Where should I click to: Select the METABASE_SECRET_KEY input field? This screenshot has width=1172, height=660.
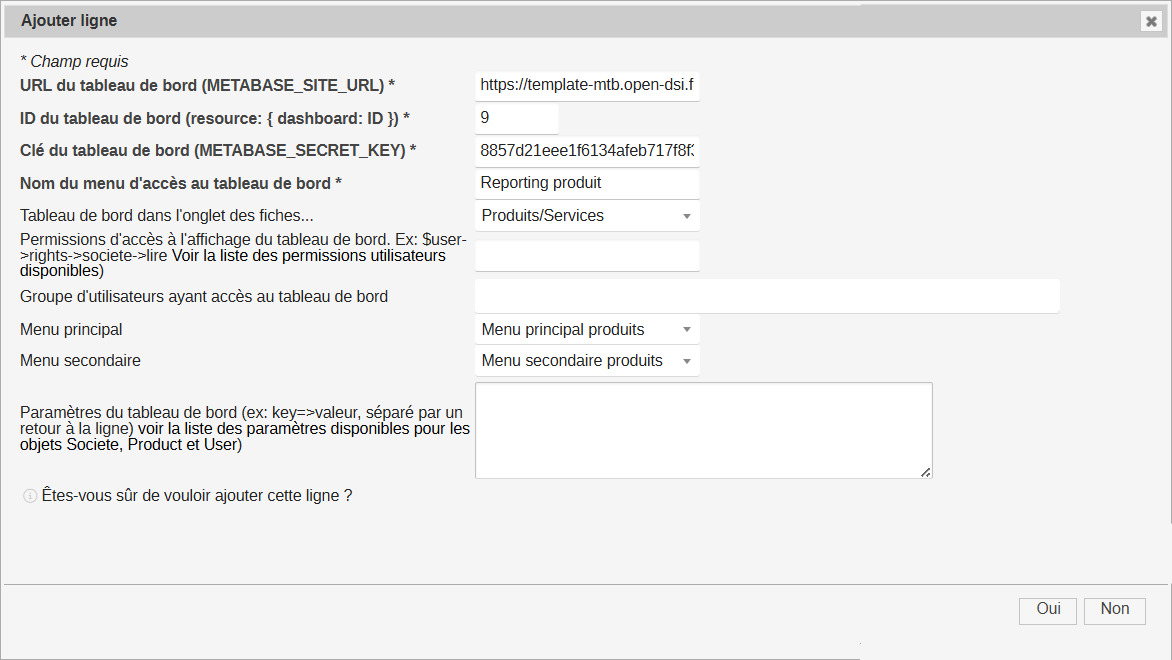587,151
